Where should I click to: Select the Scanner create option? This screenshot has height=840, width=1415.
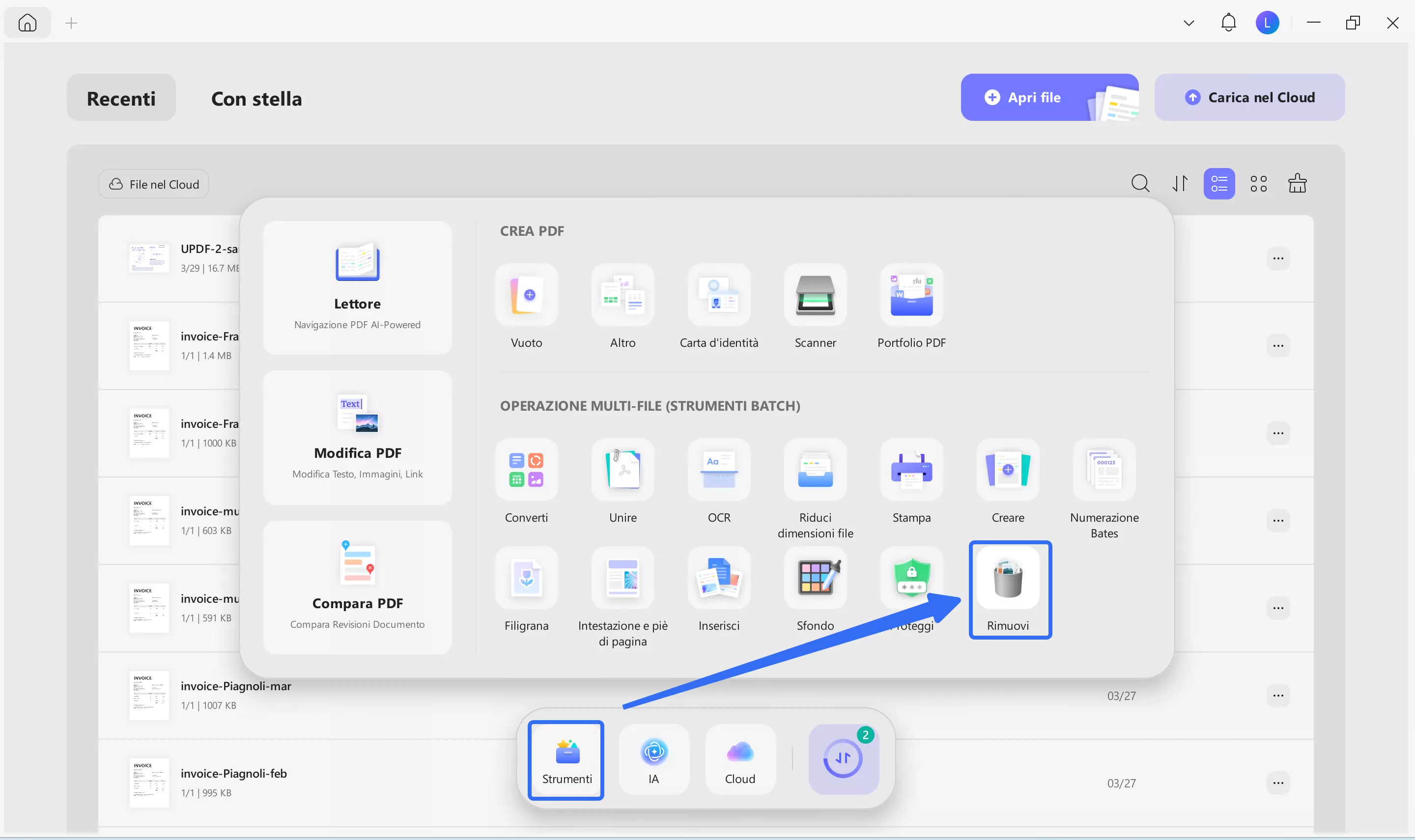coord(815,295)
